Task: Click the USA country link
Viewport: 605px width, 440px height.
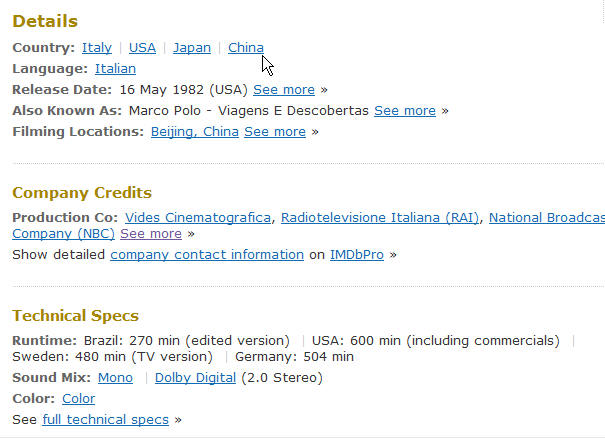Action: tap(142, 48)
